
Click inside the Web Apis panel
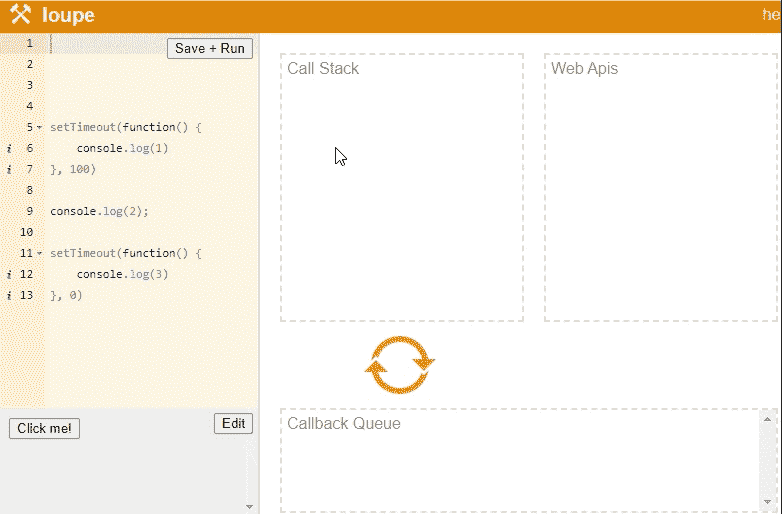point(660,200)
